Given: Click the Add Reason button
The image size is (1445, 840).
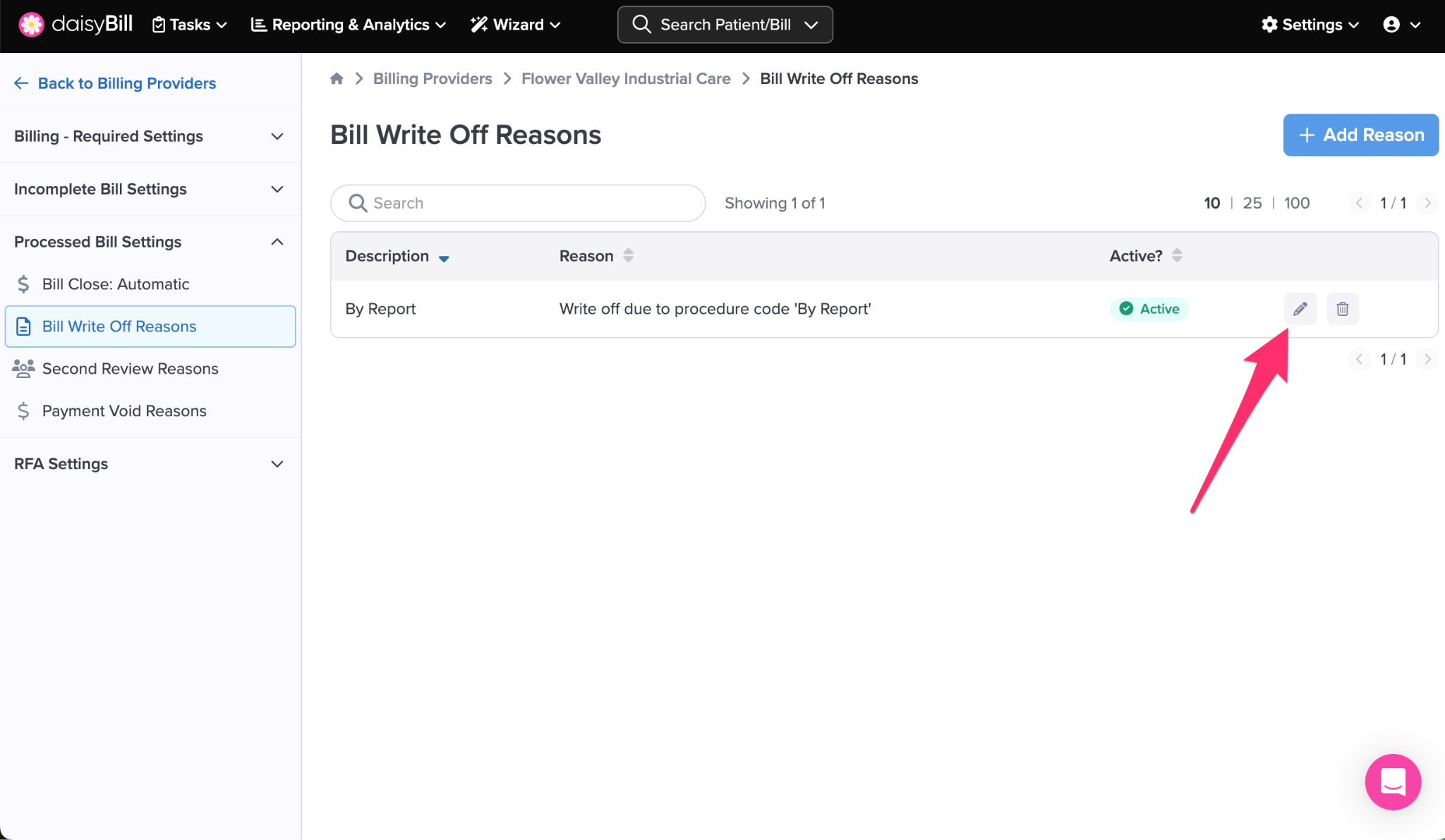Looking at the screenshot, I should pos(1360,135).
